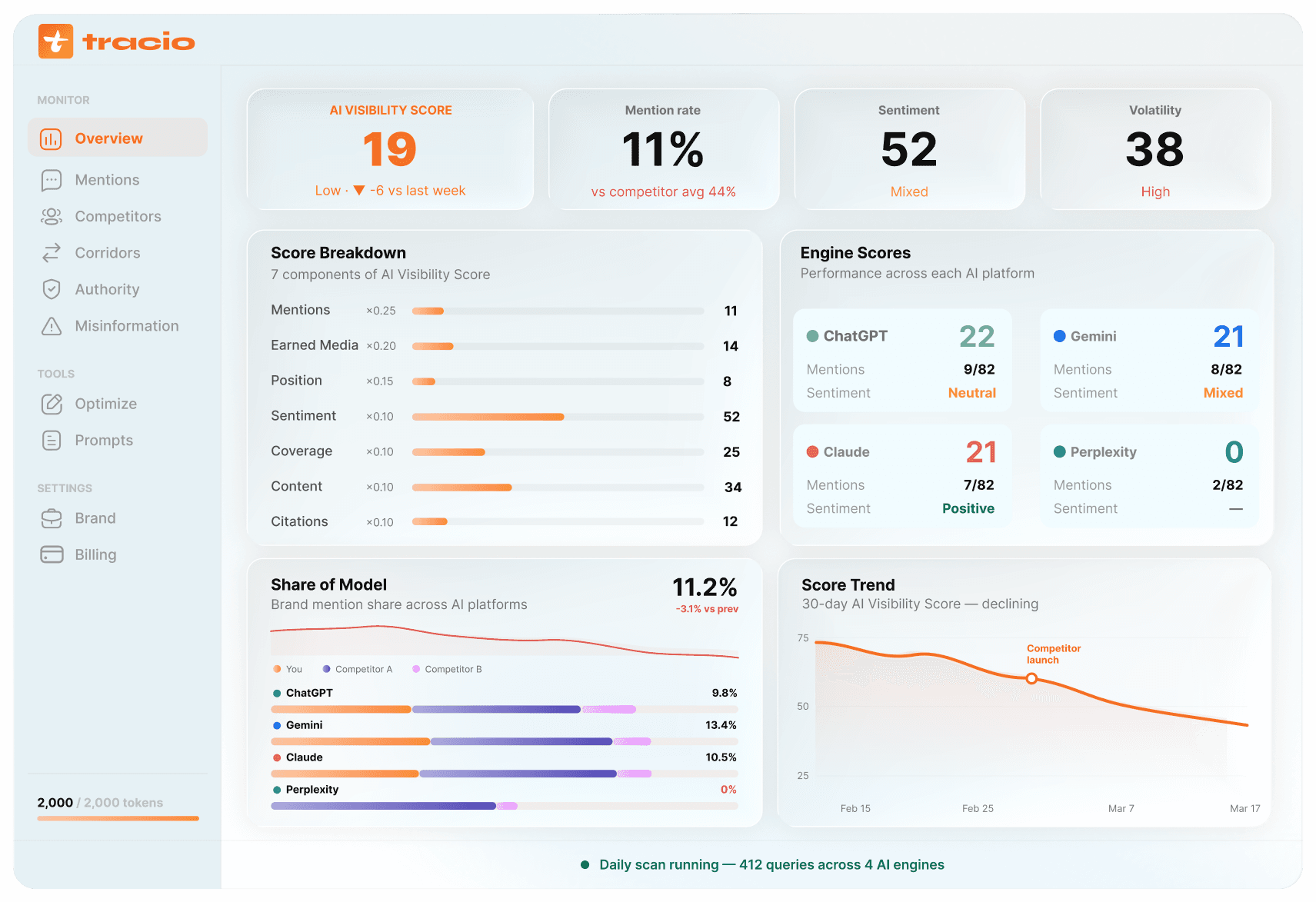Open the Claude engine score card

point(902,476)
